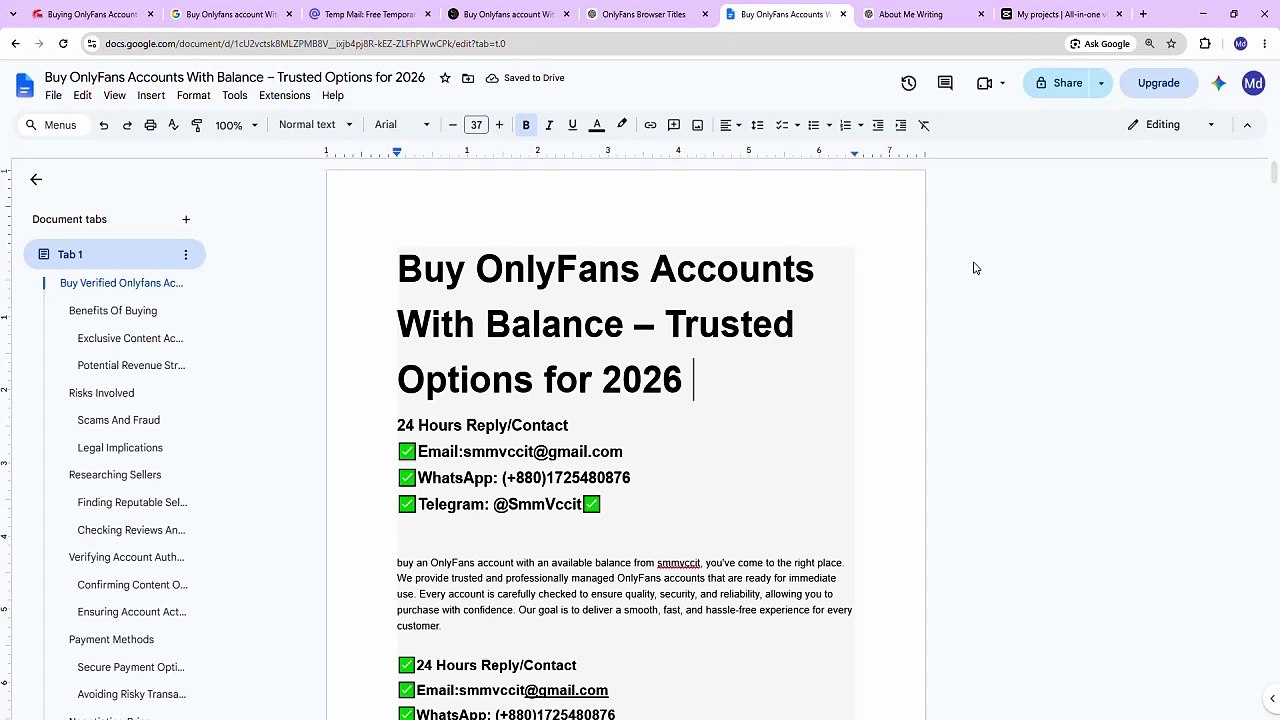Jump to Payment Methods outline heading
The image size is (1280, 720).
[111, 640]
